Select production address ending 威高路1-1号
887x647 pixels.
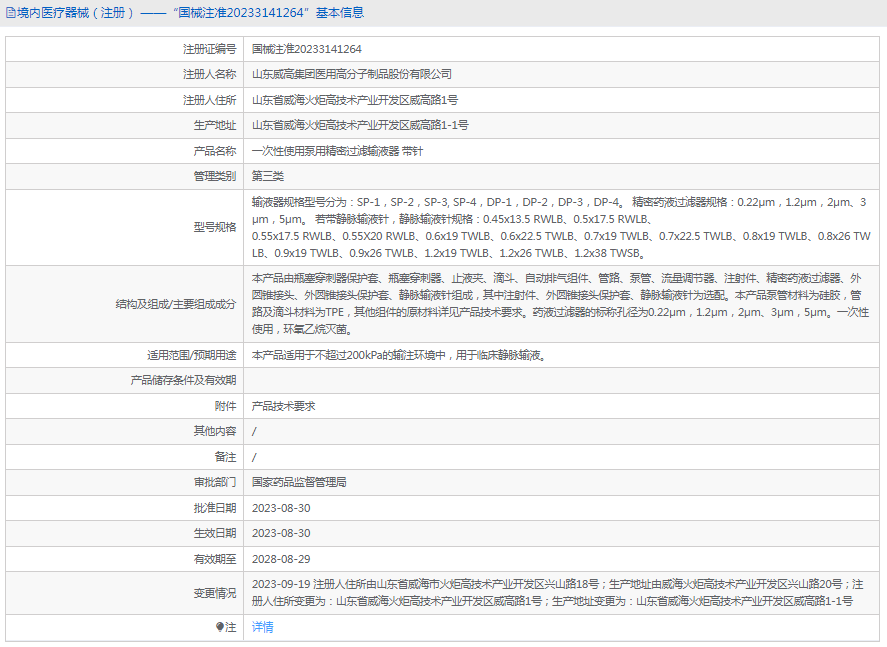360,126
